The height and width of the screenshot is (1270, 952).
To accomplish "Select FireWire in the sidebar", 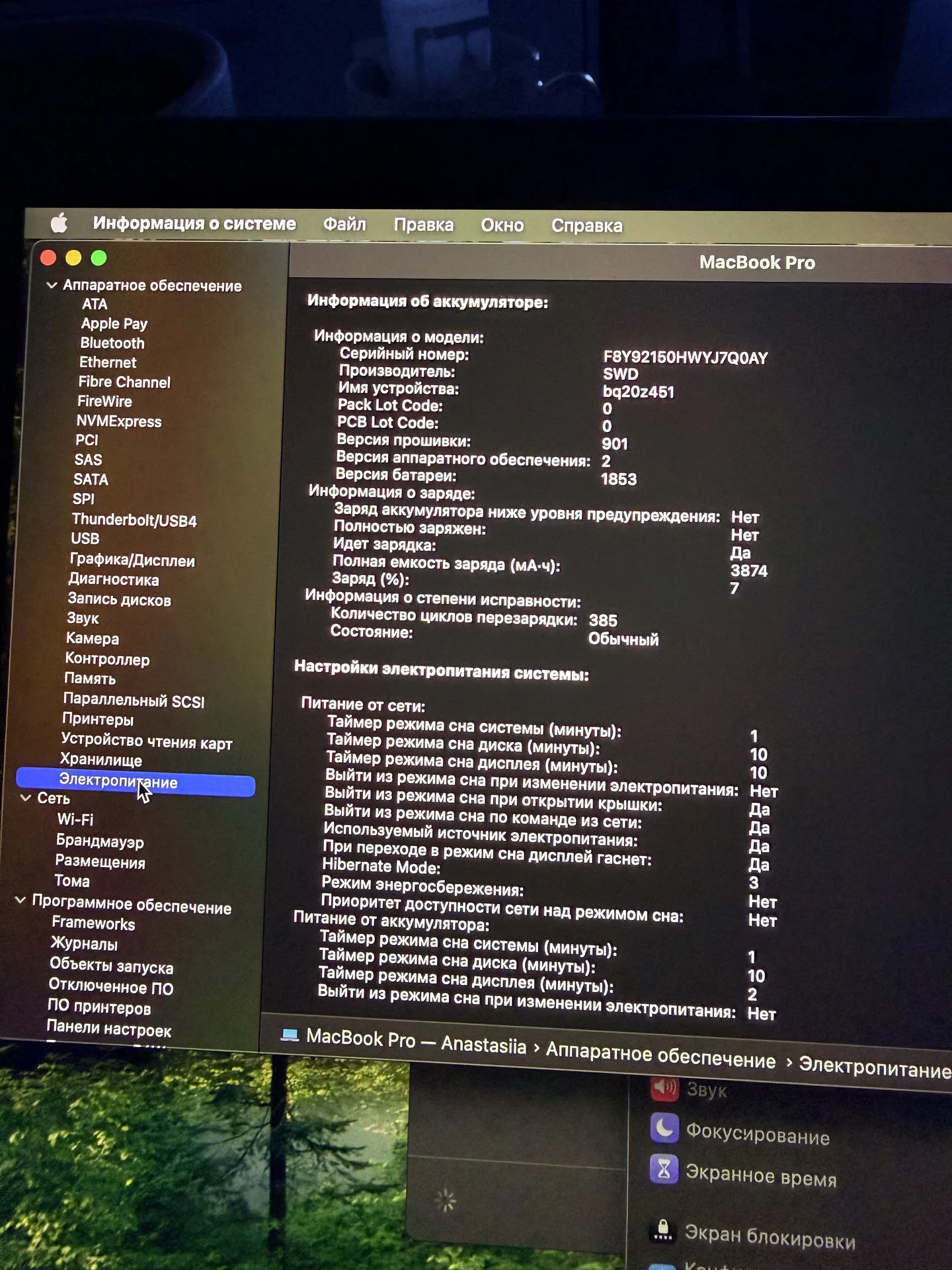I will pos(104,402).
